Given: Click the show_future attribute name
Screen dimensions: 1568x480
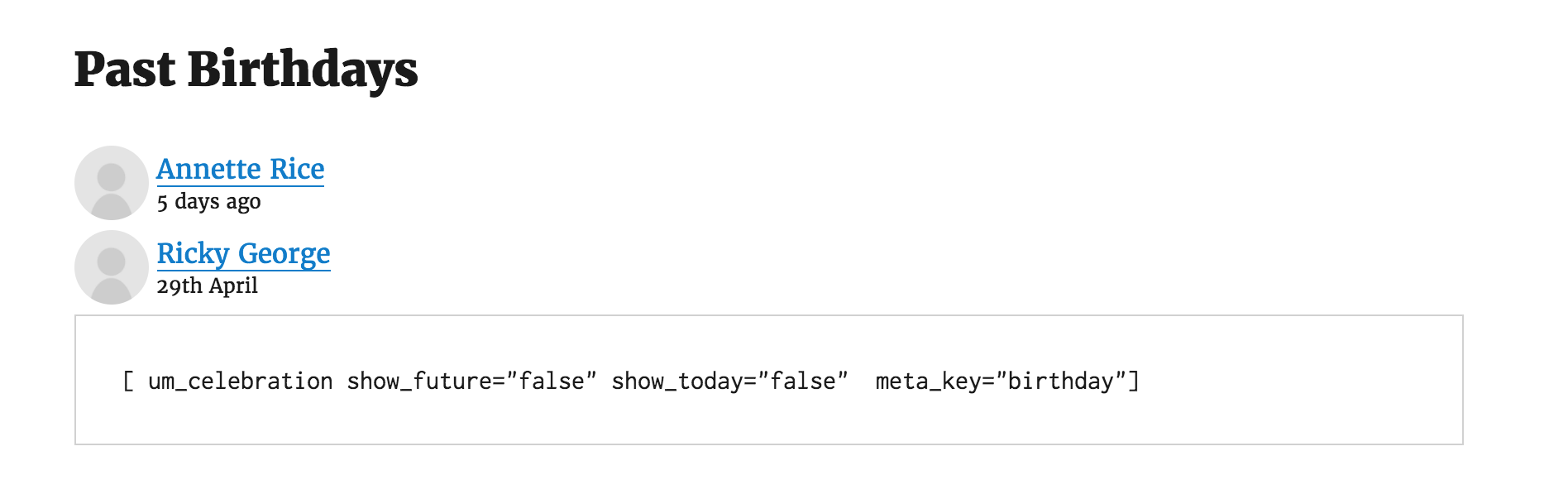Looking at the screenshot, I should [x=418, y=382].
